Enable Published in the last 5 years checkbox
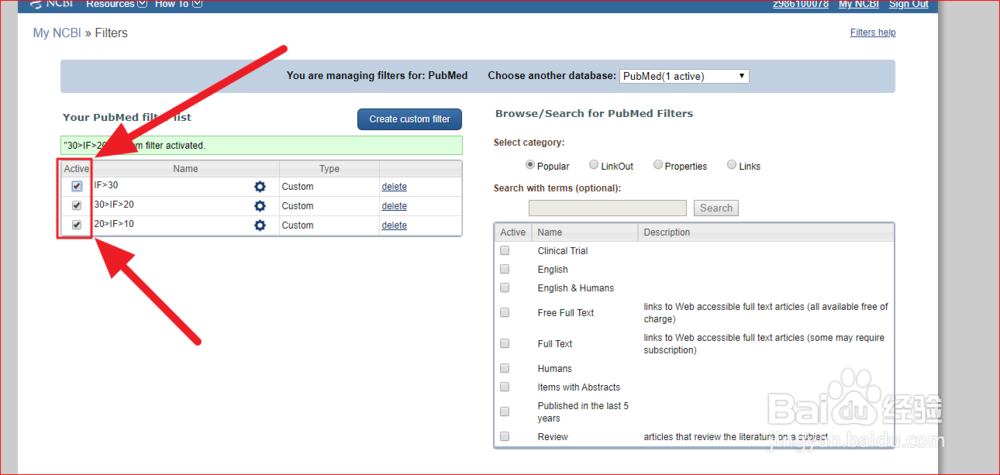 tap(505, 411)
